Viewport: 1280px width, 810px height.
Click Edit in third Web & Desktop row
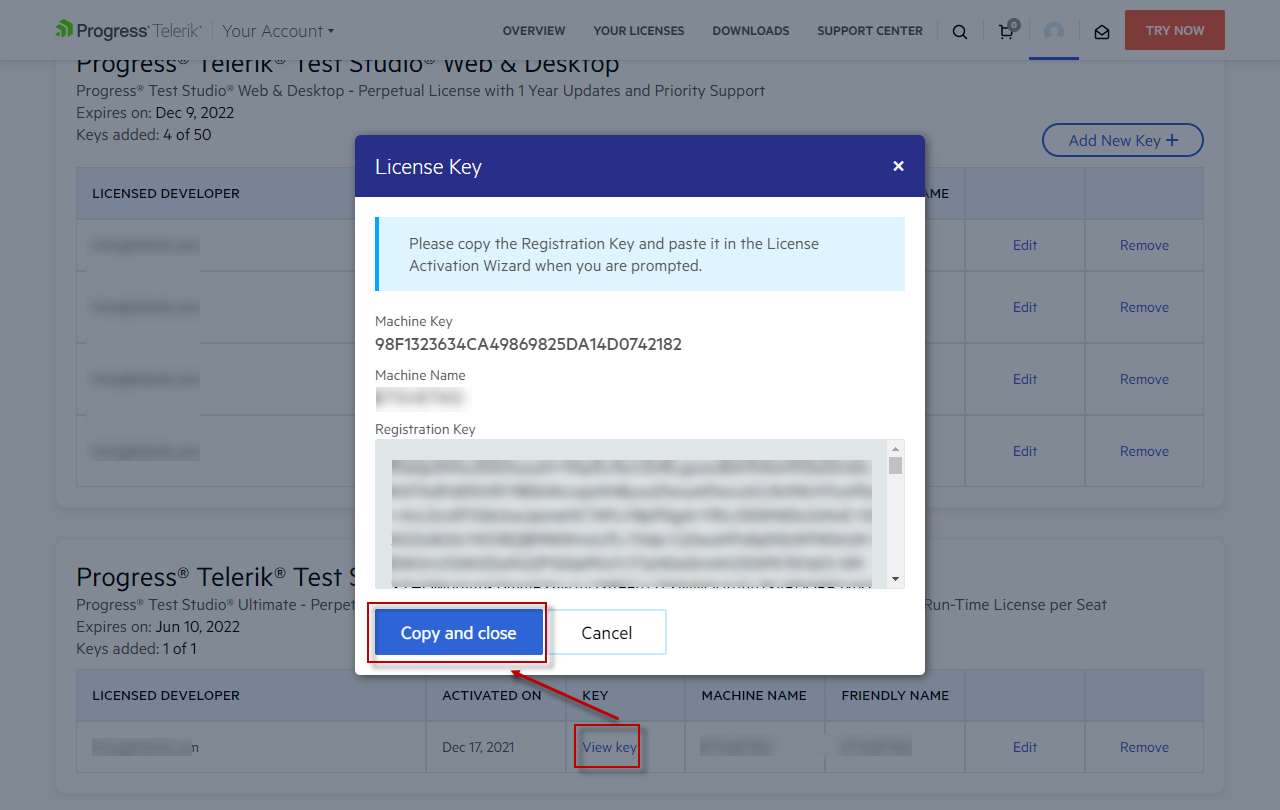point(1025,379)
